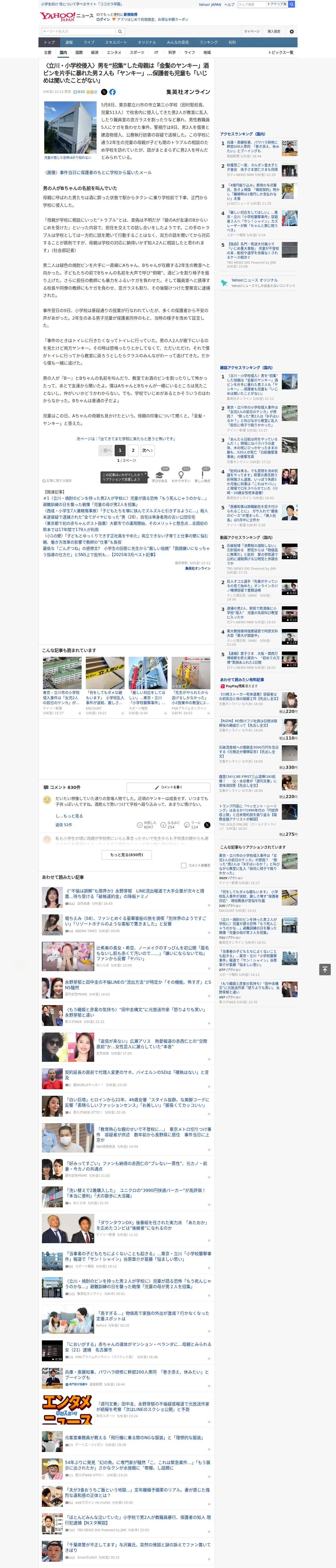Viewport: 336px width, 1568px height.
Task: Open comment count 830 icon under headline
Action: 79,92
